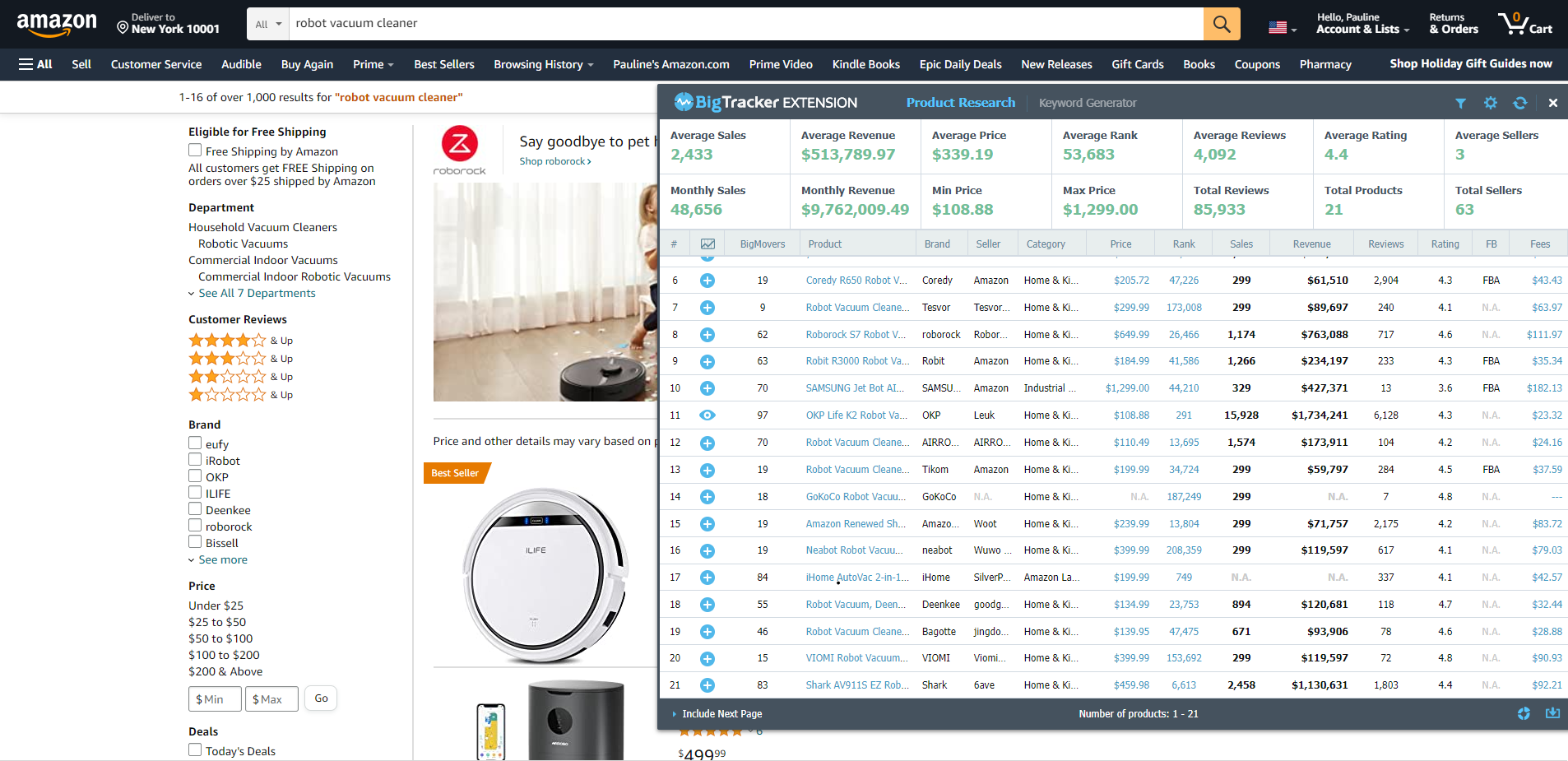The image size is (1568, 761).
Task: Open Roborock S7 Robot V... product link
Action: click(856, 335)
